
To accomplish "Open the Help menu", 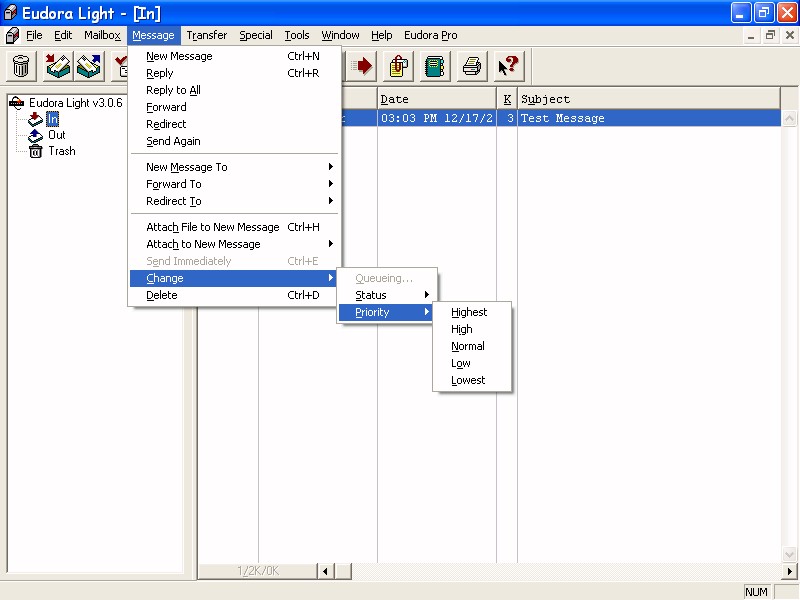I will click(382, 35).
